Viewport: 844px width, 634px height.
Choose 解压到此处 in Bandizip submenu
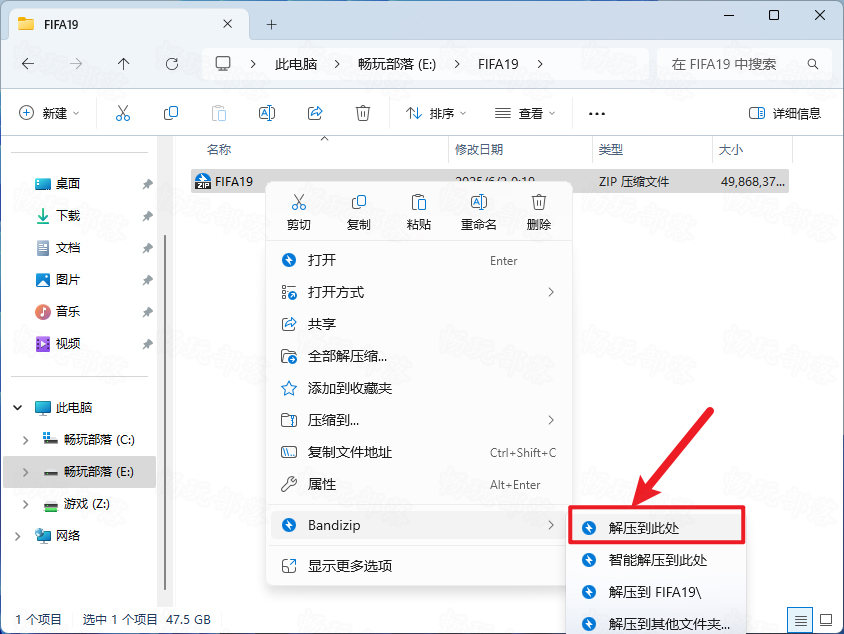657,528
